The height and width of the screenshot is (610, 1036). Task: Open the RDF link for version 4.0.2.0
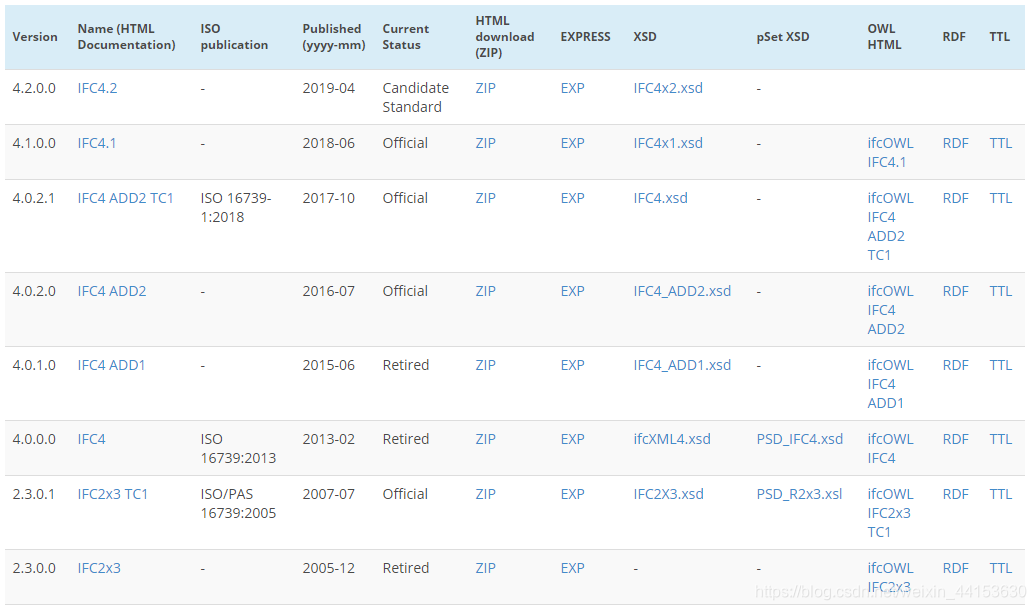(955, 291)
